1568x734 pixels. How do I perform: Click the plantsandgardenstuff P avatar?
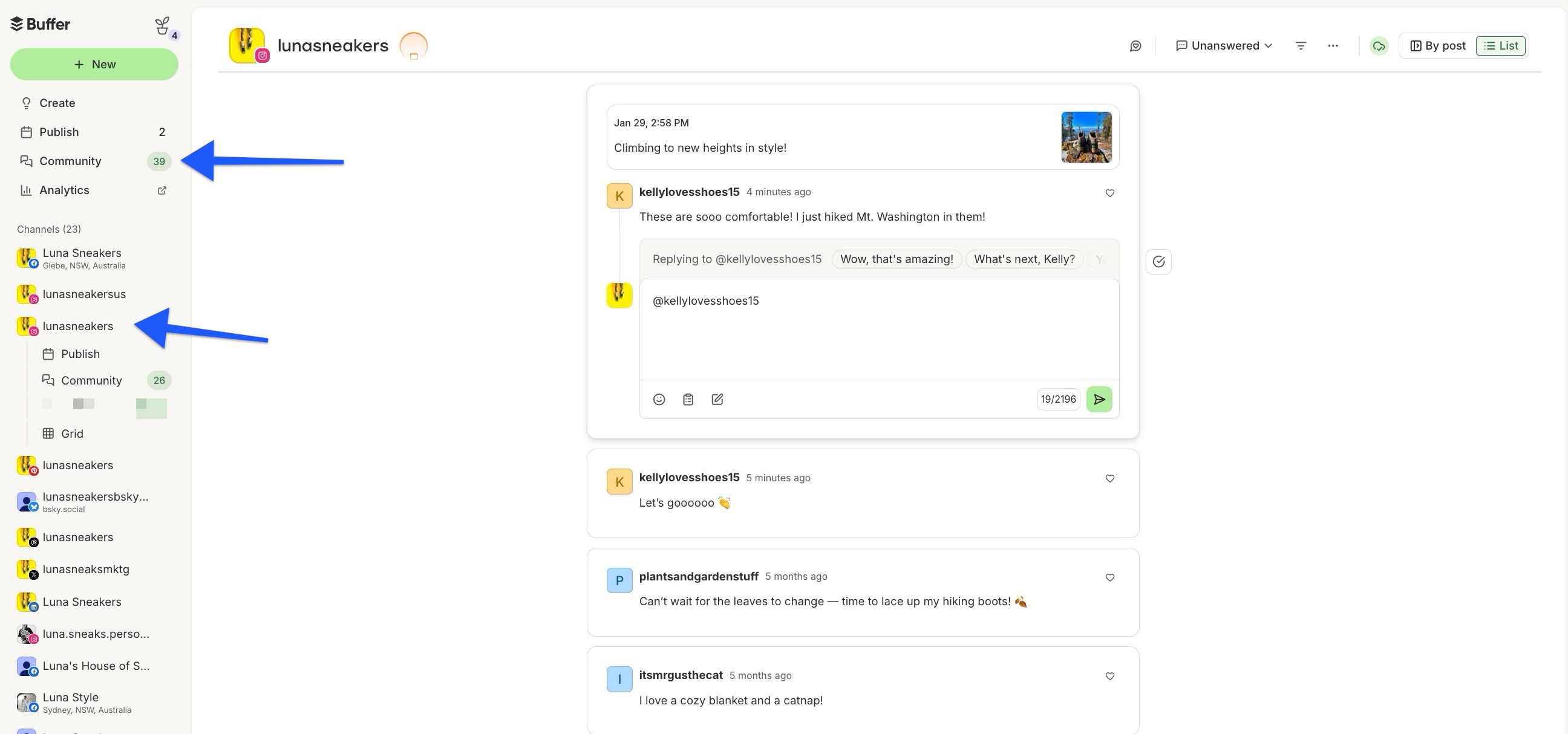[619, 581]
